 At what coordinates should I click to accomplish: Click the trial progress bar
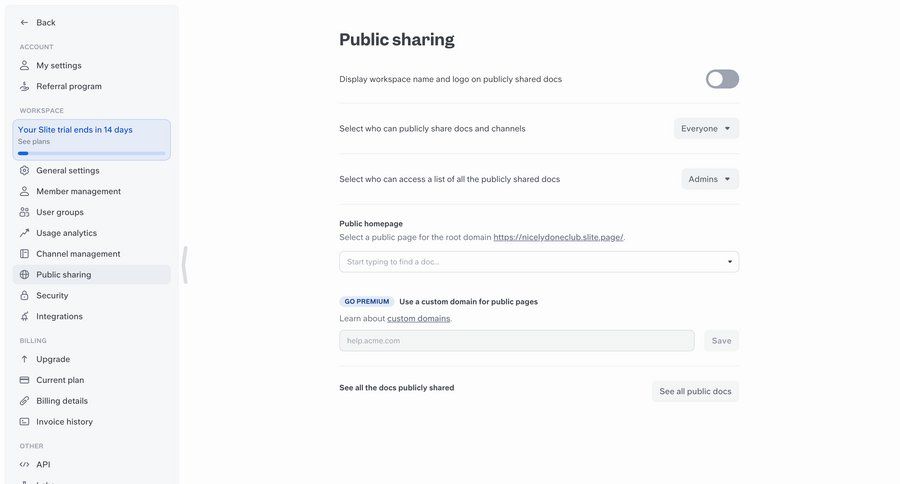(91, 153)
